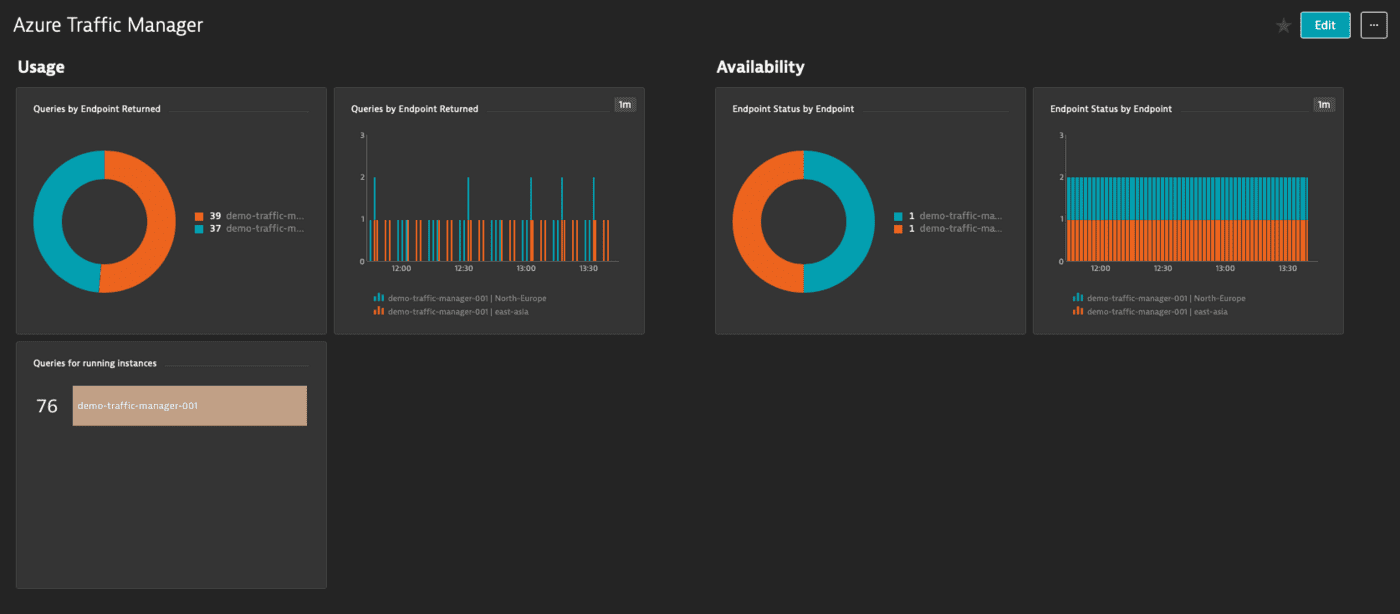Screen dimensions: 1400x614
Task: Click 12:30 axis label in Endpoint Status chart
Action: point(1162,268)
